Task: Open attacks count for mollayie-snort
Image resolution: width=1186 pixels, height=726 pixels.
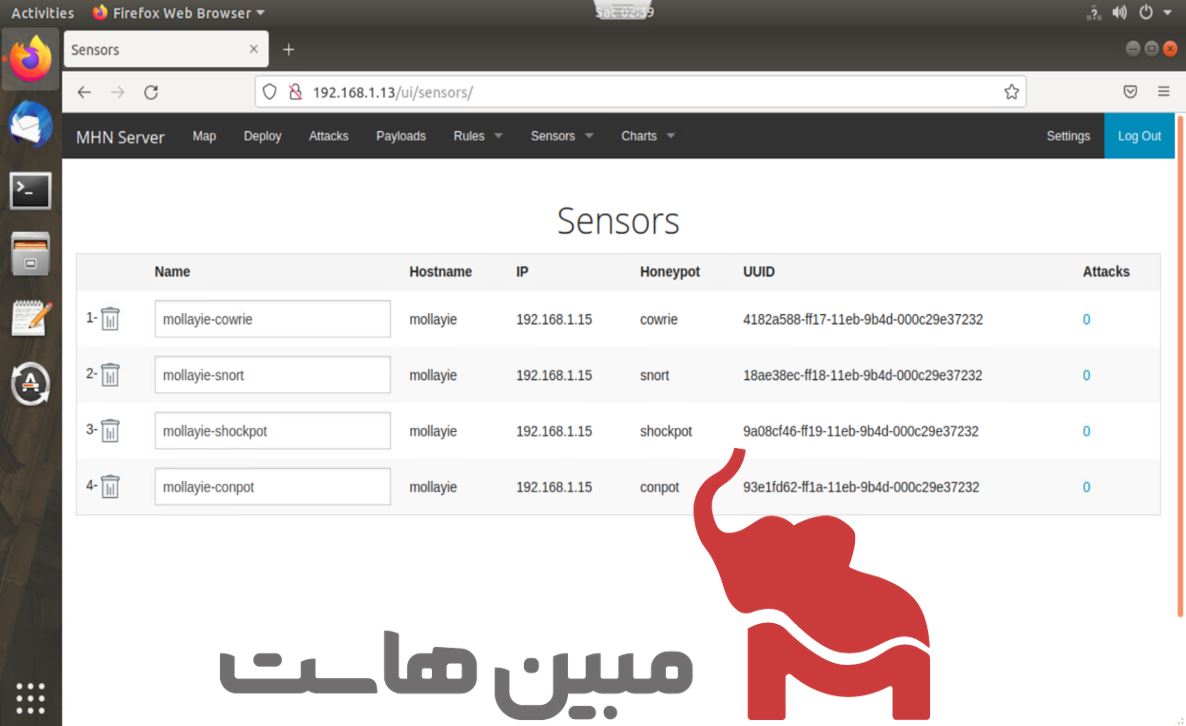Action: pyautogui.click(x=1086, y=375)
